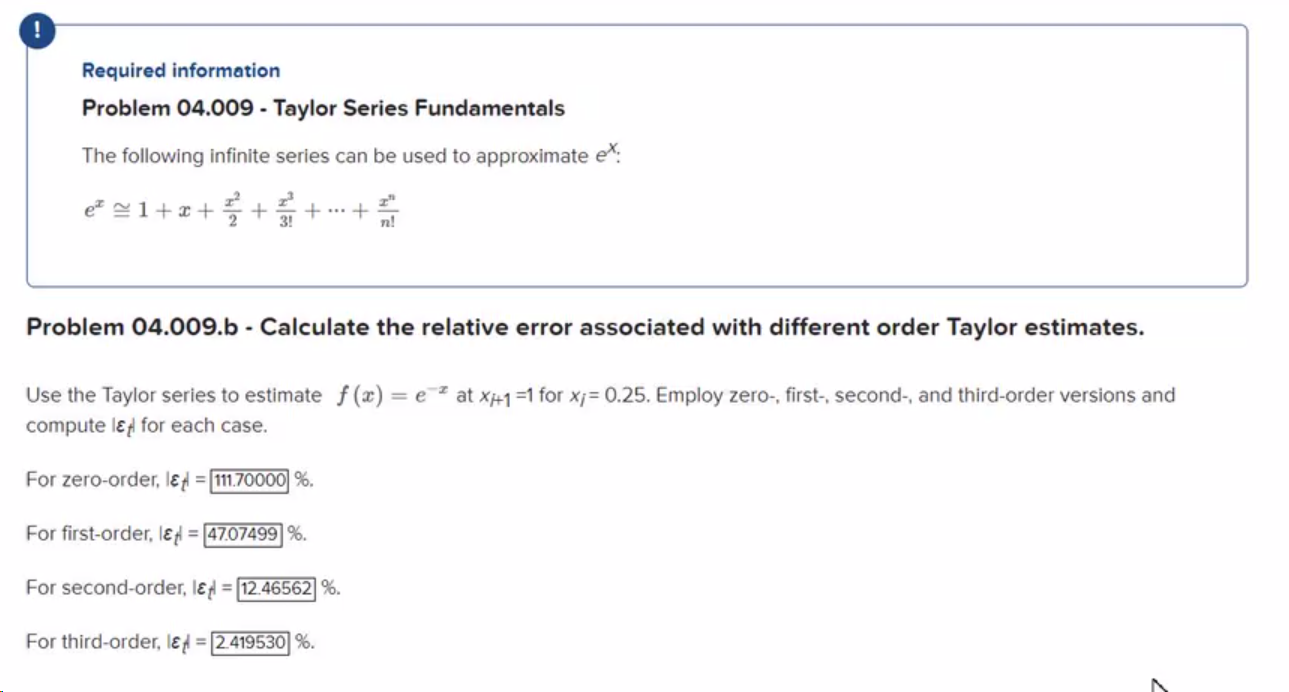Viewport: 1289px width, 692px height.
Task: Click the Problem 04.009 Taylor Series Fundamentals title
Action: 323,108
